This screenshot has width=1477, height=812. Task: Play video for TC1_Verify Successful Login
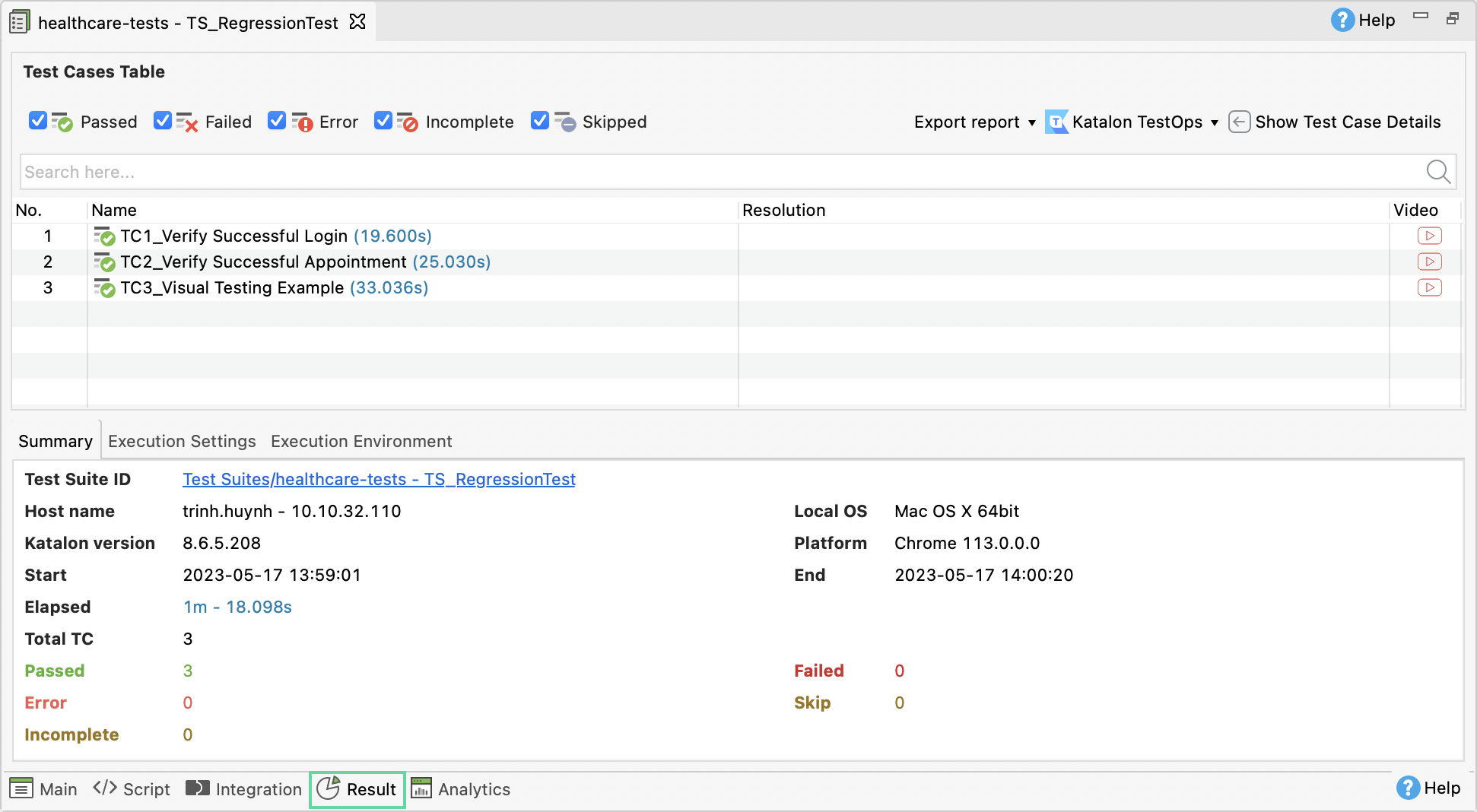pos(1429,236)
